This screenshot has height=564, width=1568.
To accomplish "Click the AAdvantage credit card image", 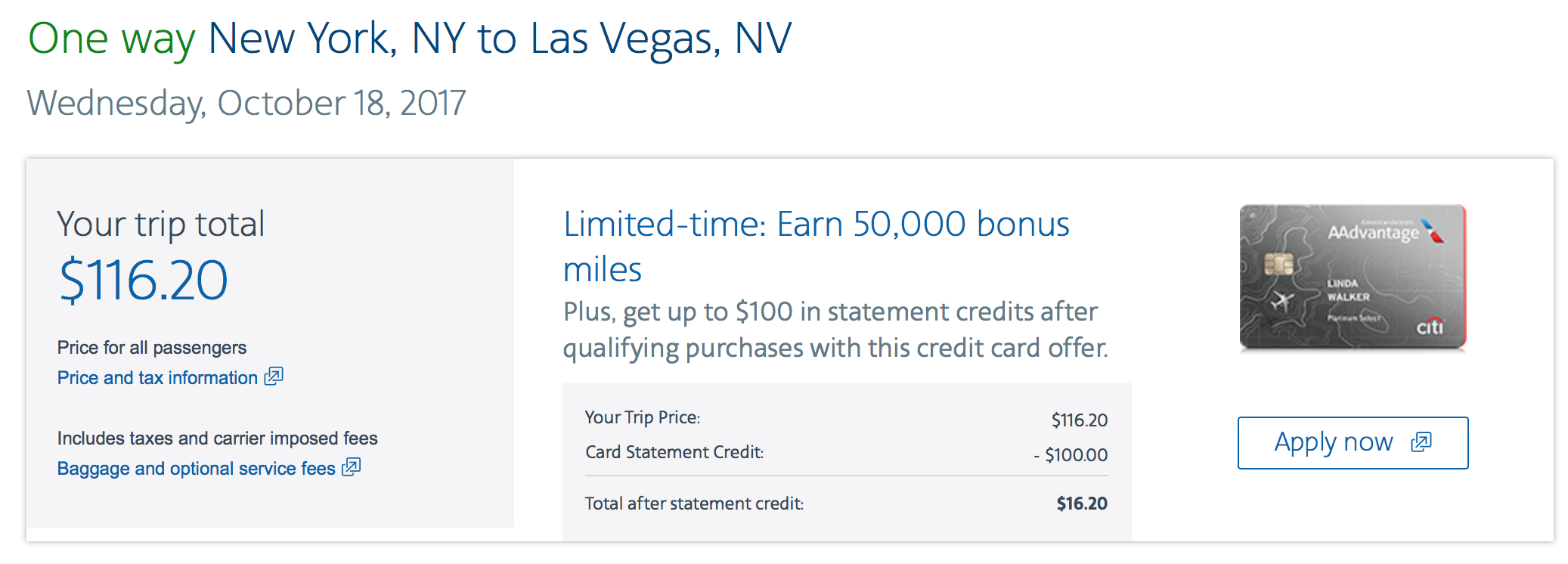I will [1353, 277].
